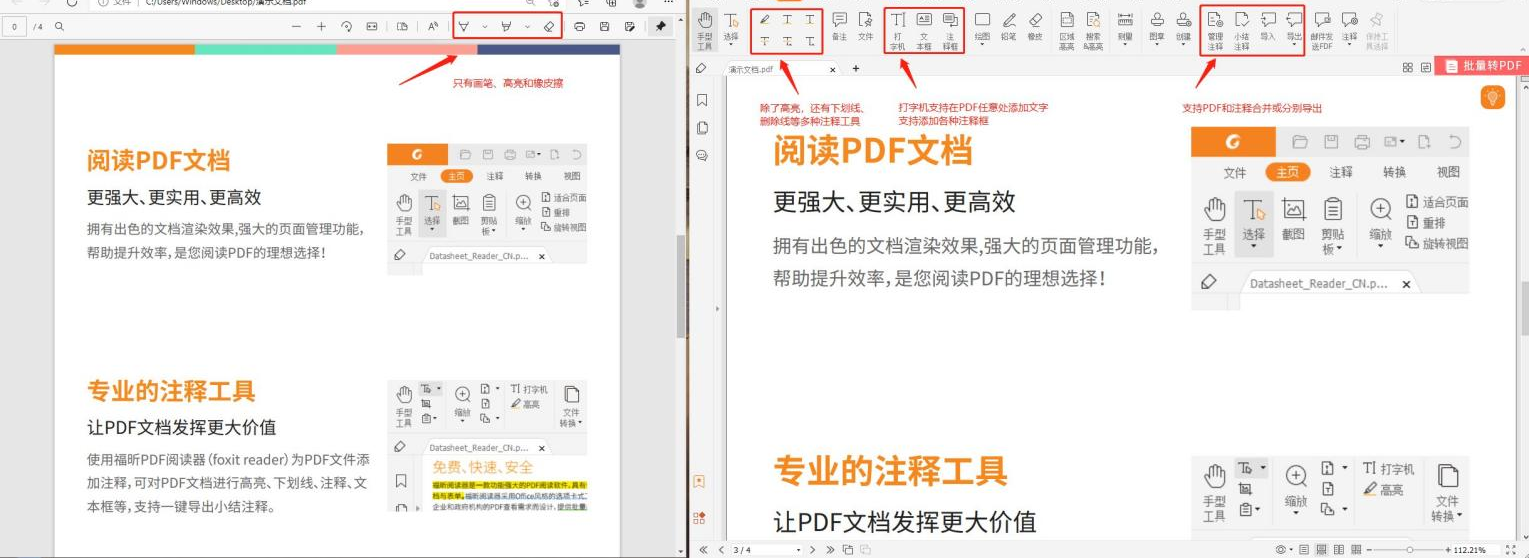Go to the first page in Foxit status bar
This screenshot has width=1529, height=558.
pos(704,550)
